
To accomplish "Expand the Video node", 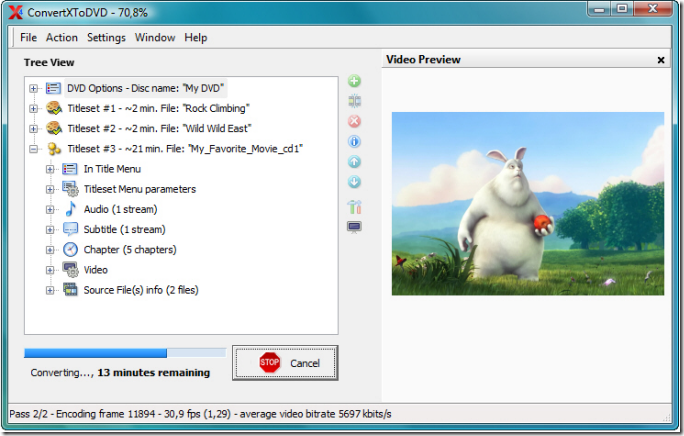I will coord(50,270).
